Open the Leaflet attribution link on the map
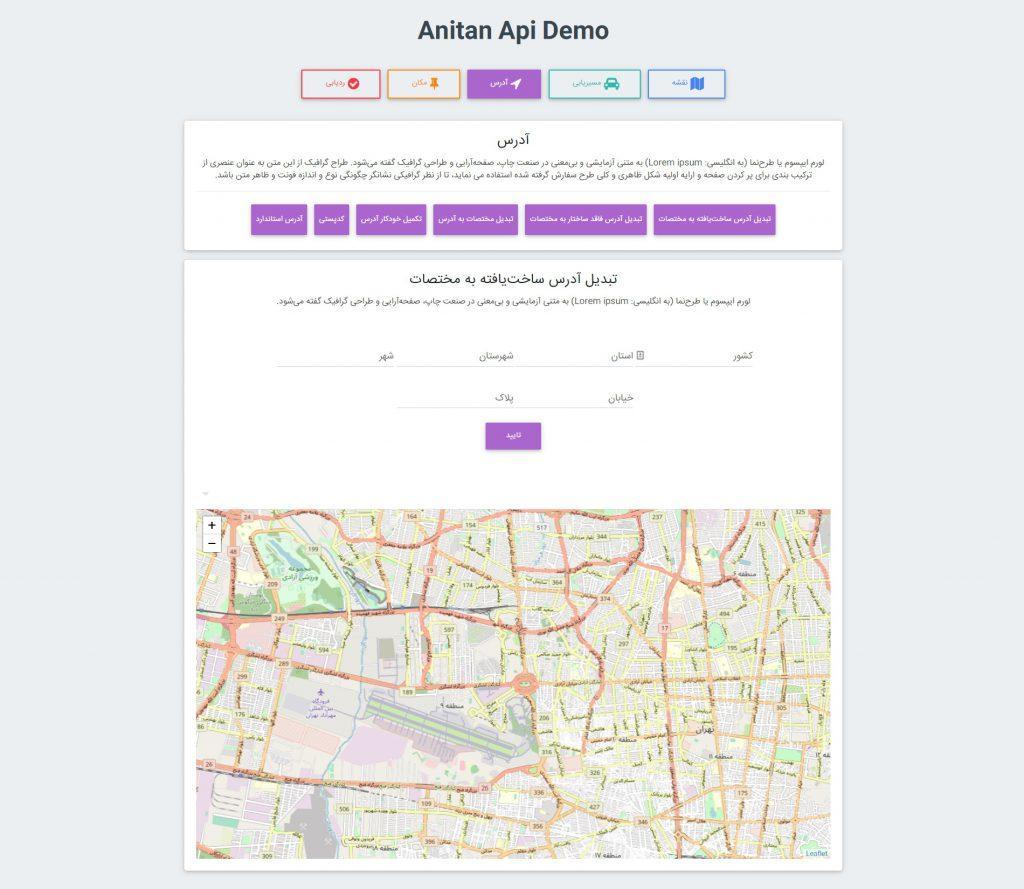Viewport: 1024px width, 889px height. click(x=816, y=853)
